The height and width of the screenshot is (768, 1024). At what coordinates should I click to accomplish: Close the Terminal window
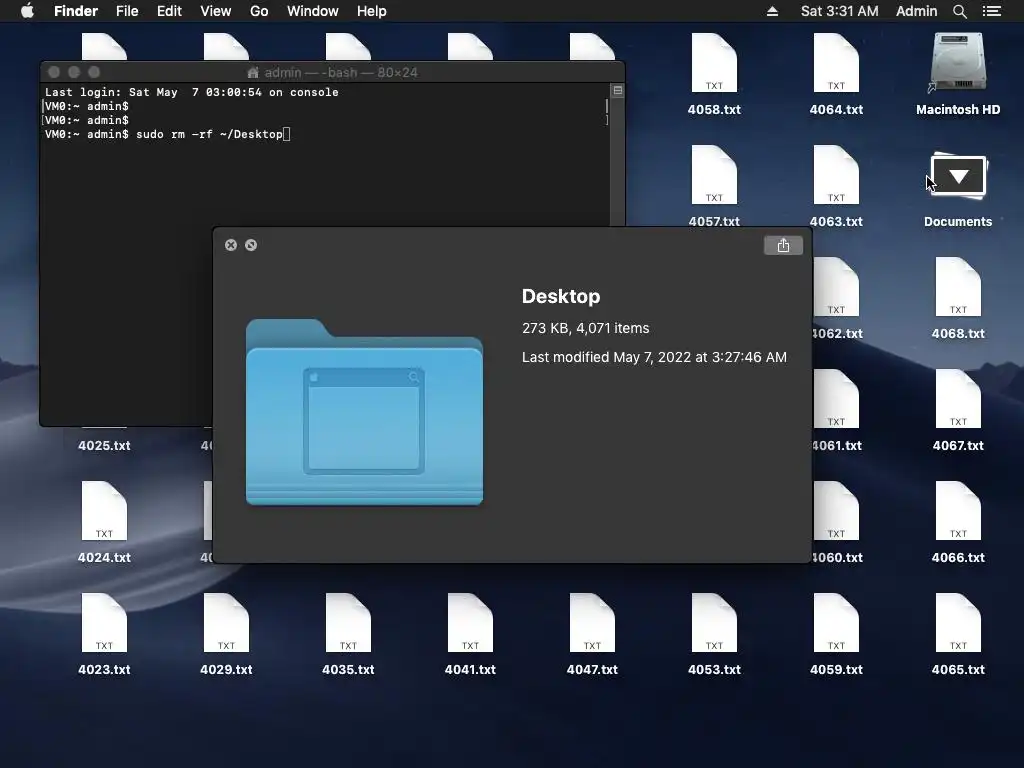54,72
